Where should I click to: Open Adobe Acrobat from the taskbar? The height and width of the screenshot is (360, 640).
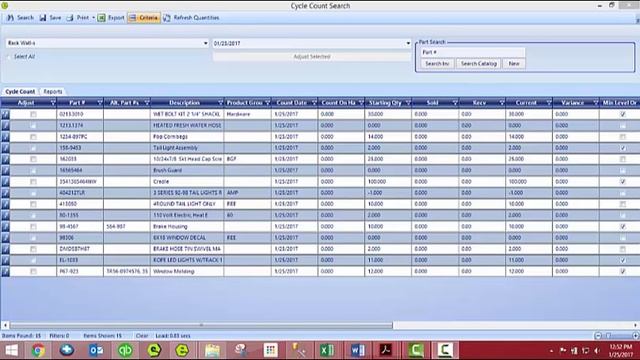pos(386,351)
